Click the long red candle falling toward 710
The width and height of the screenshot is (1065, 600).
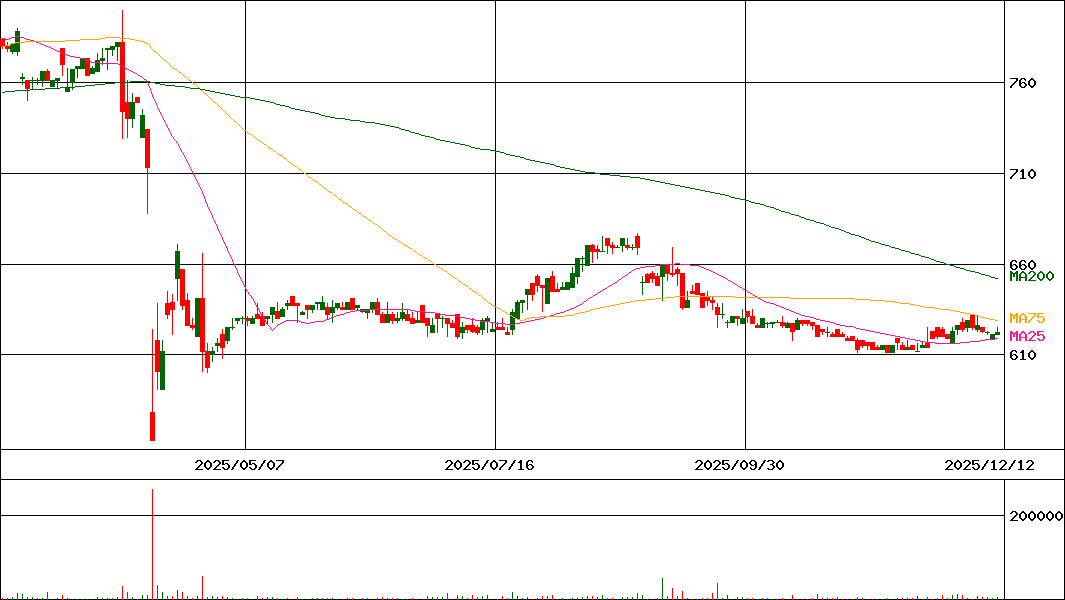pyautogui.click(x=147, y=150)
